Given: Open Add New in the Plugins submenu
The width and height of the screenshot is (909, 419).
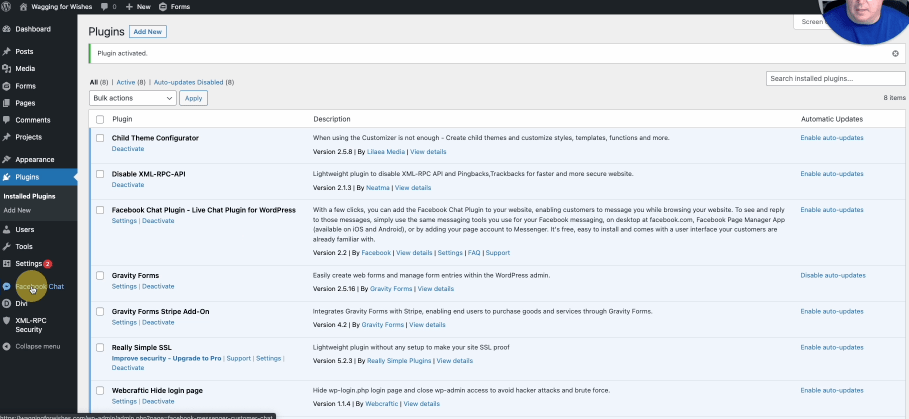Looking at the screenshot, I should tap(17, 210).
